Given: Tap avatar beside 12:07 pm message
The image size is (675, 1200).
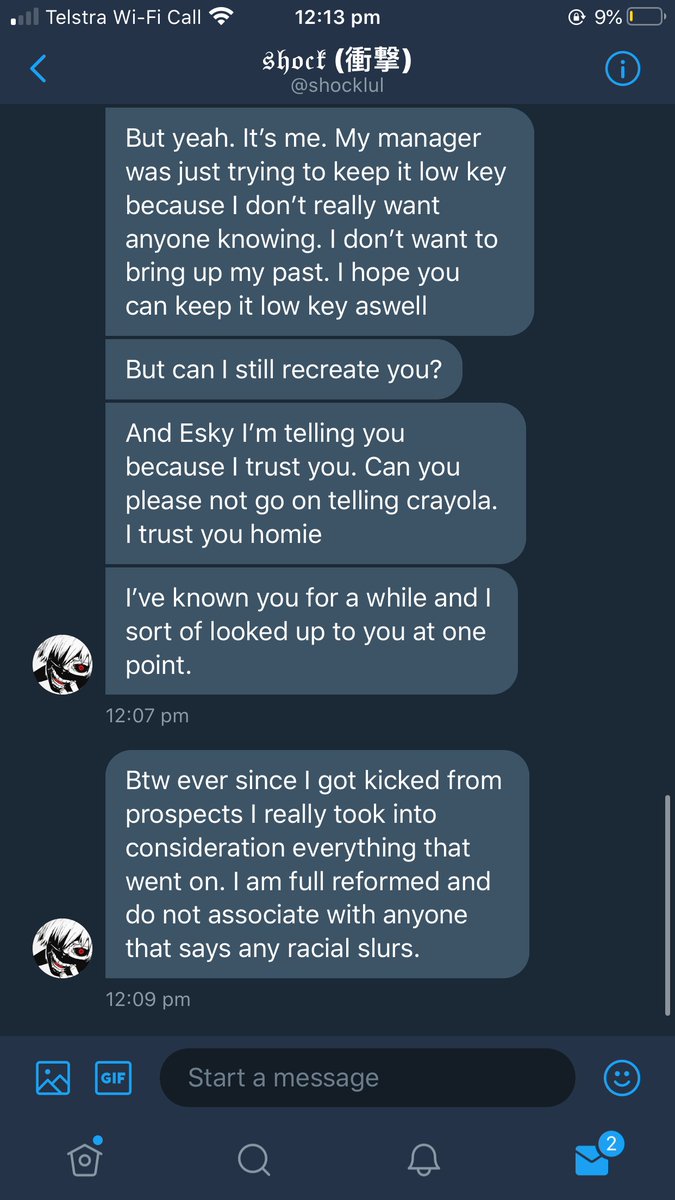Looking at the screenshot, I should (x=63, y=664).
